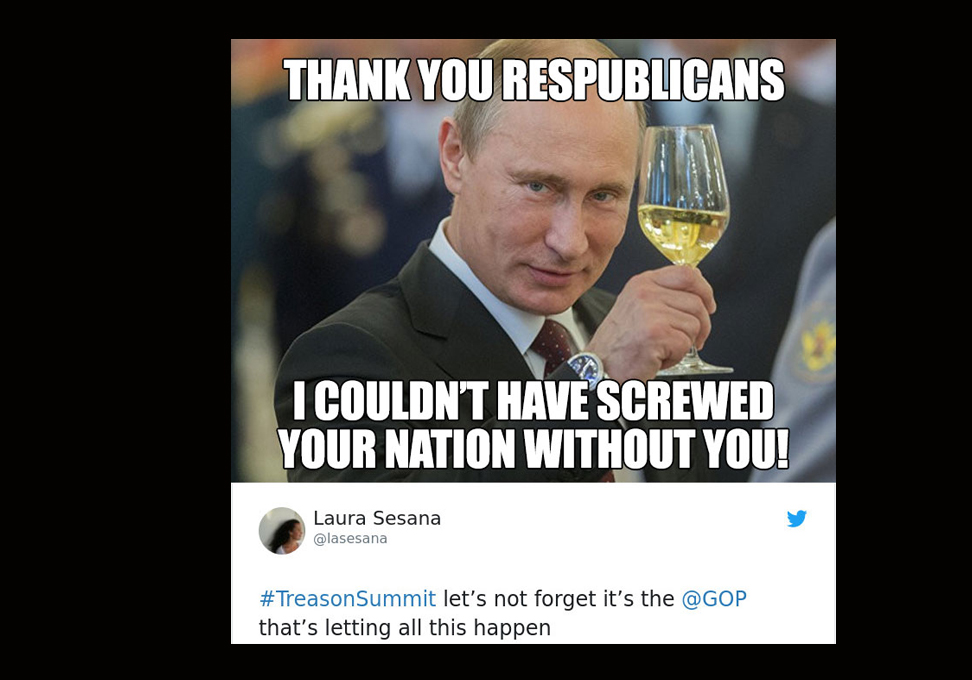Click the "THANK YOU RESPUBLICANS" caption text
Viewport: 972px width, 680px height.
click(534, 80)
